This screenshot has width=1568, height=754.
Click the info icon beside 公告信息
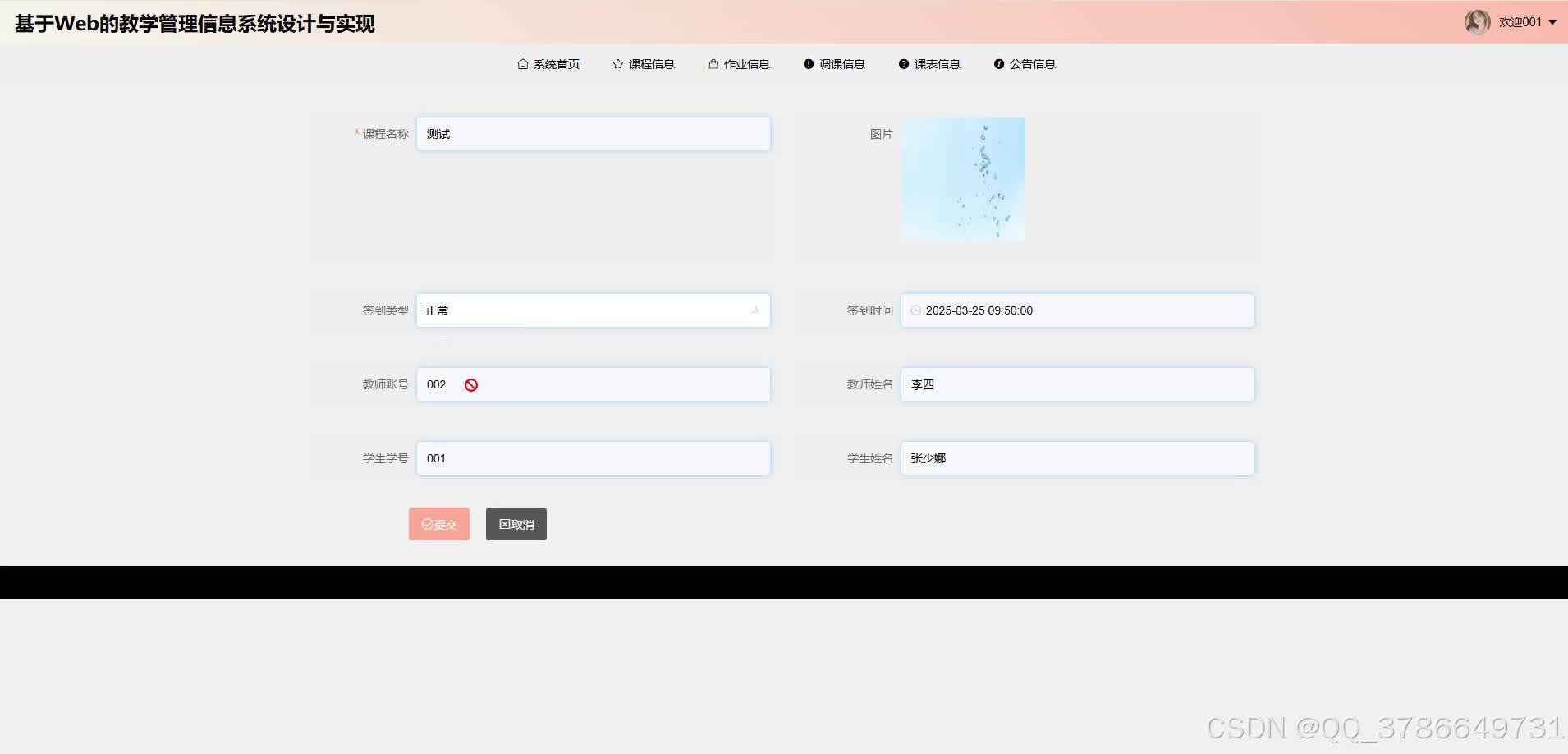[x=998, y=63]
